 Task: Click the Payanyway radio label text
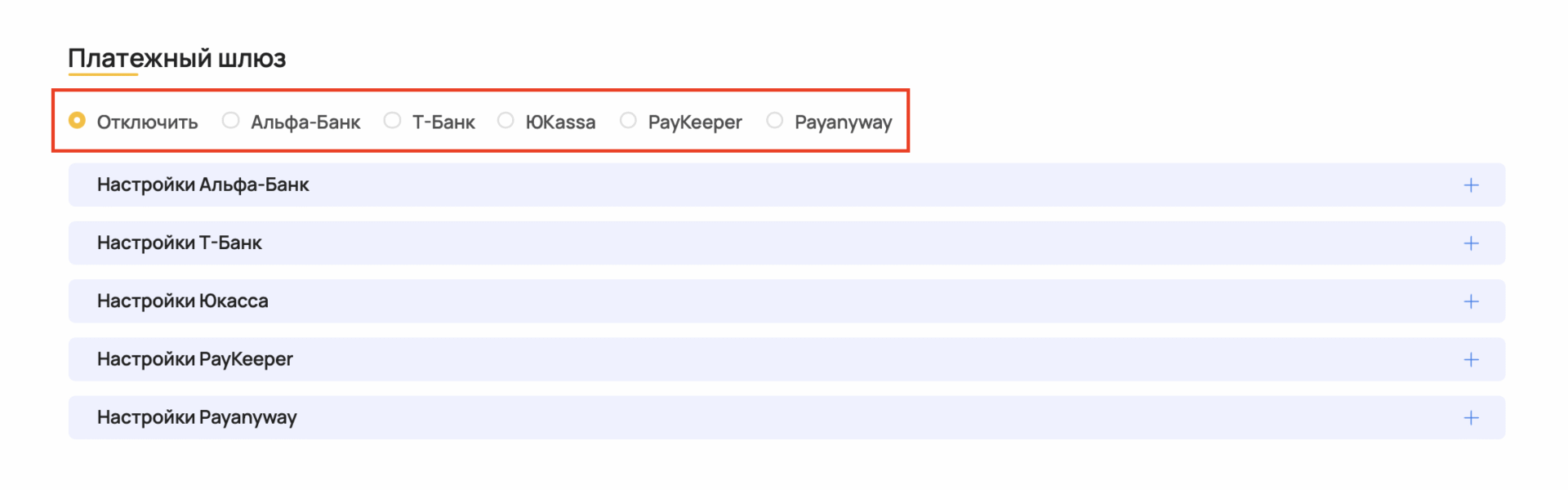[843, 122]
